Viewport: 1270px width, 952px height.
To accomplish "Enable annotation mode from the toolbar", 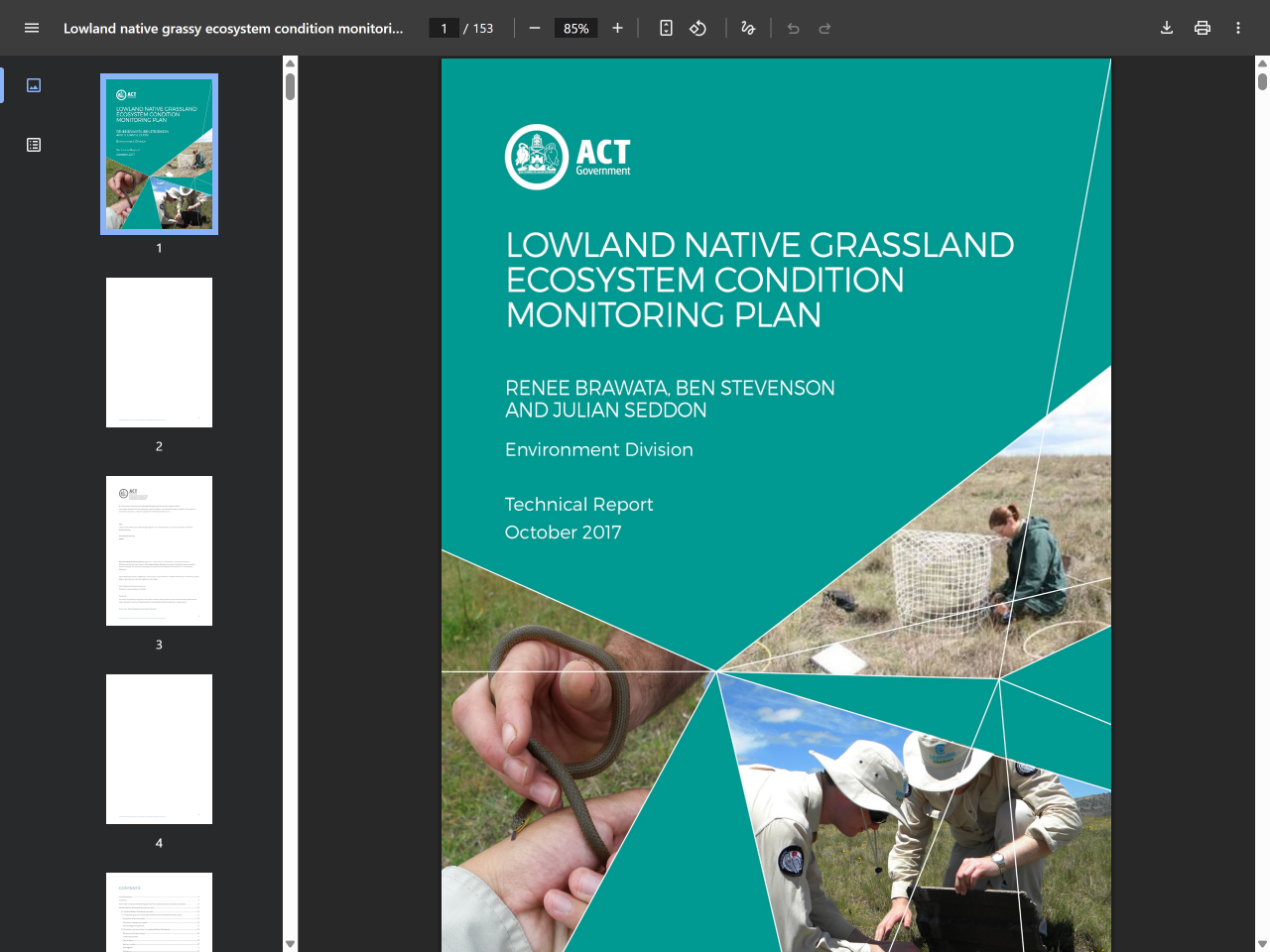I will (x=747, y=28).
